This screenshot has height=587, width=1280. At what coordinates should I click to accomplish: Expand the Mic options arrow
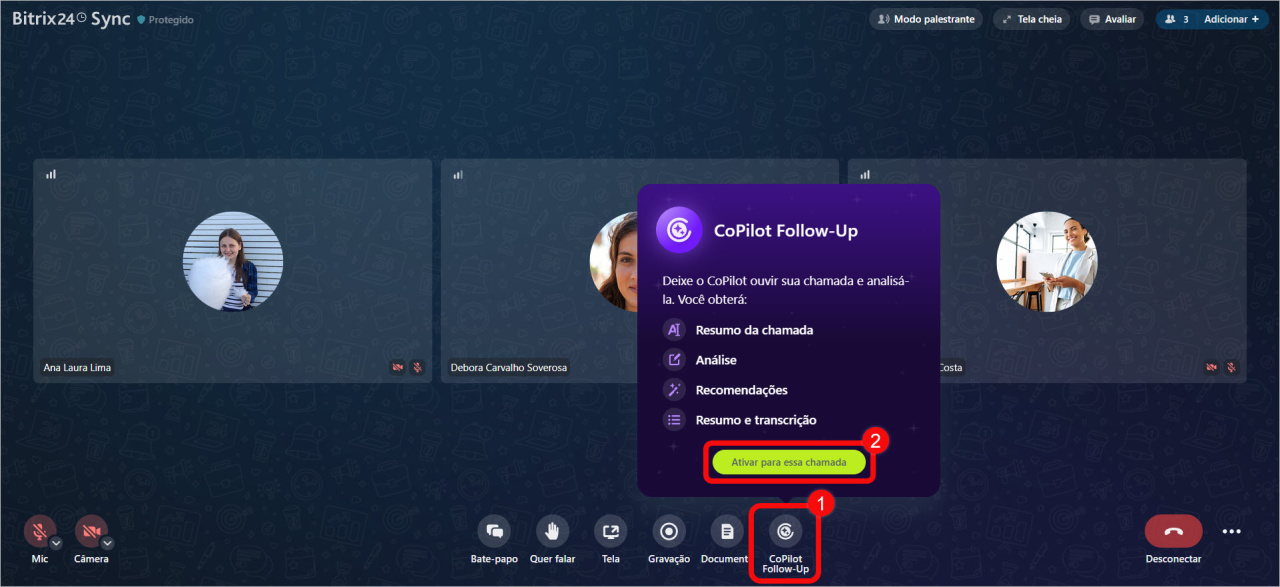coord(57,543)
